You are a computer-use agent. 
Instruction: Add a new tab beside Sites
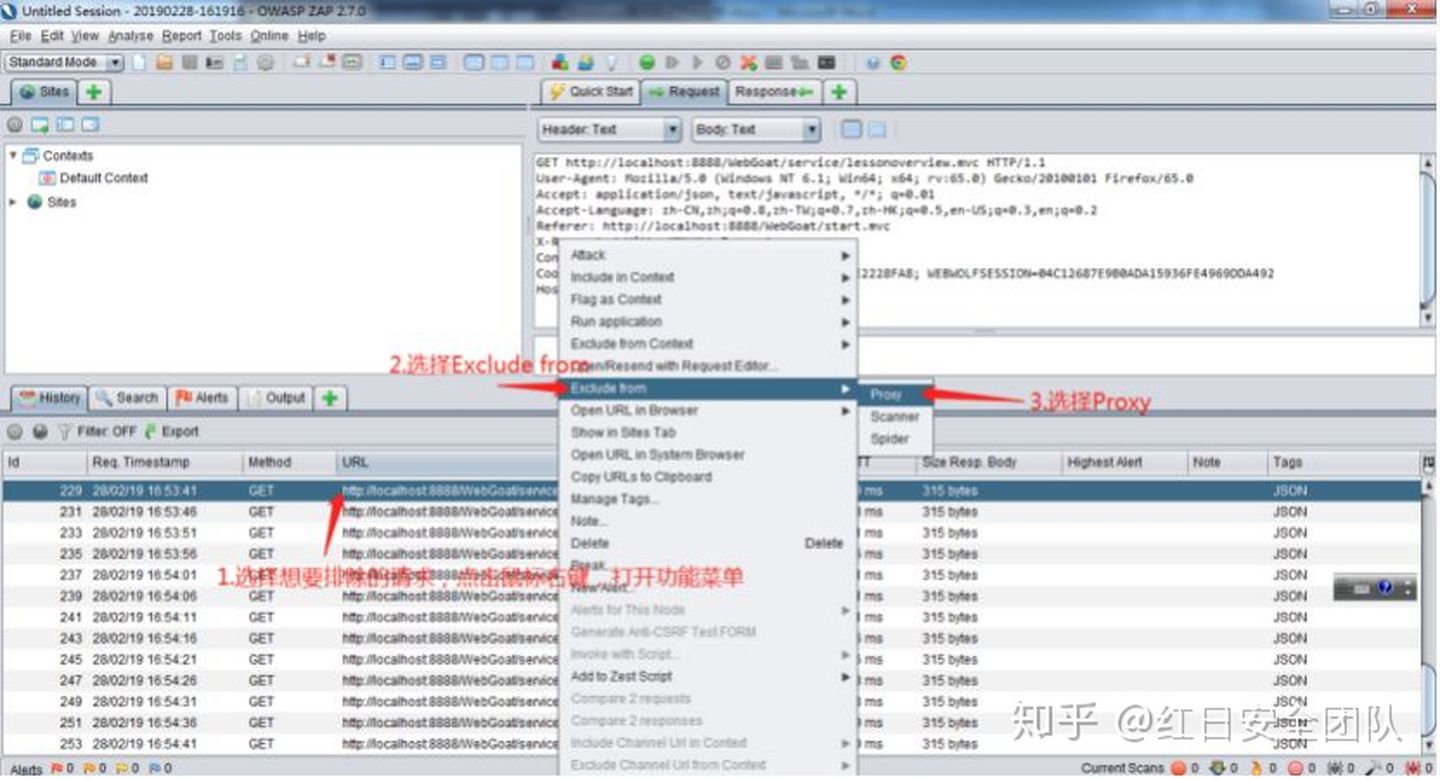coord(93,92)
